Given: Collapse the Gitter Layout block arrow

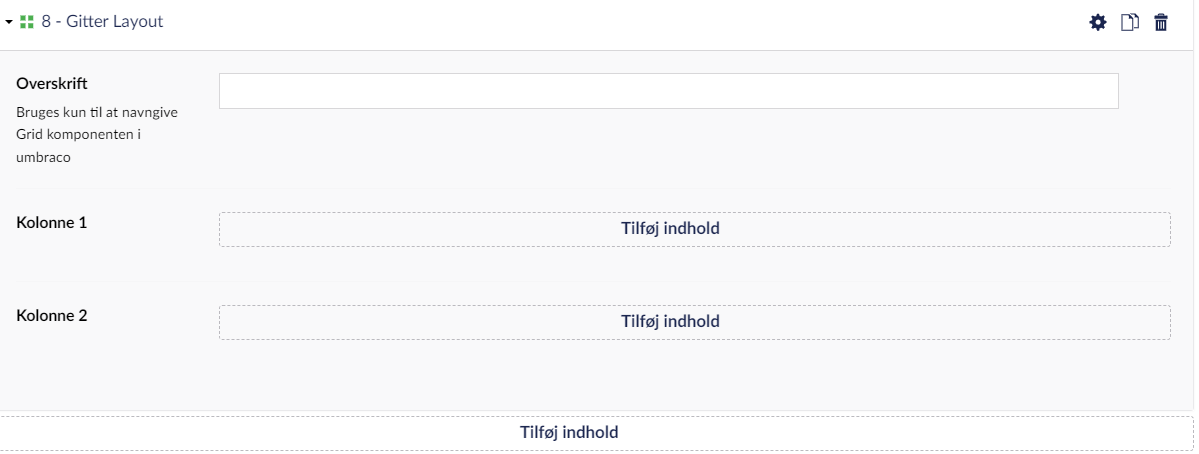Looking at the screenshot, I should click(x=8, y=22).
